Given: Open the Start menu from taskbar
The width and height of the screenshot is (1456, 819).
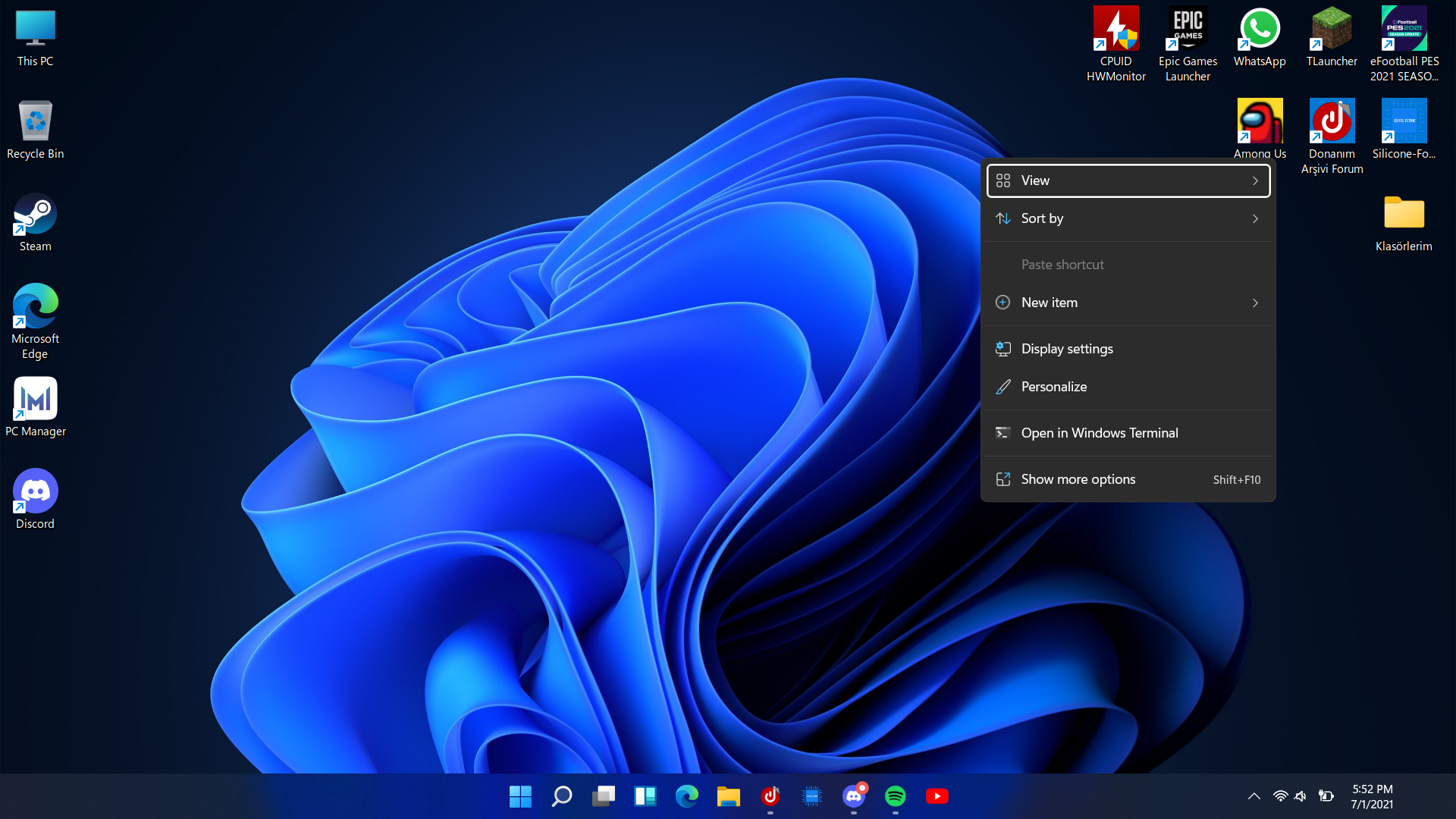Looking at the screenshot, I should [520, 796].
